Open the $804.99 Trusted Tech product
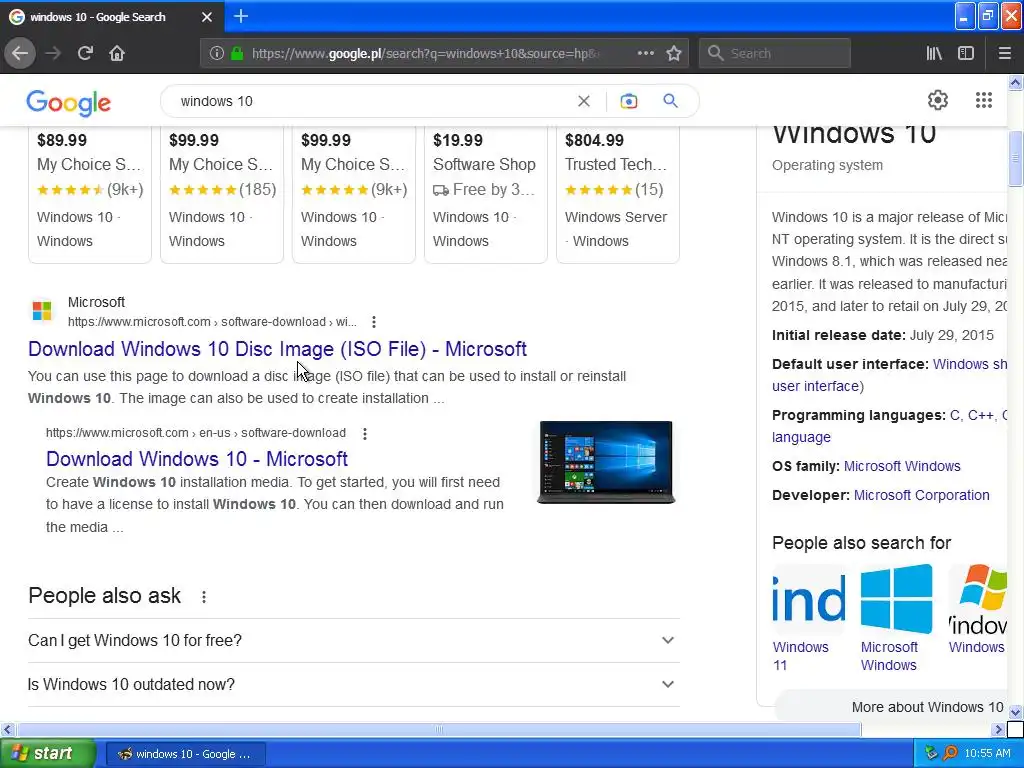The width and height of the screenshot is (1024, 768). point(618,194)
